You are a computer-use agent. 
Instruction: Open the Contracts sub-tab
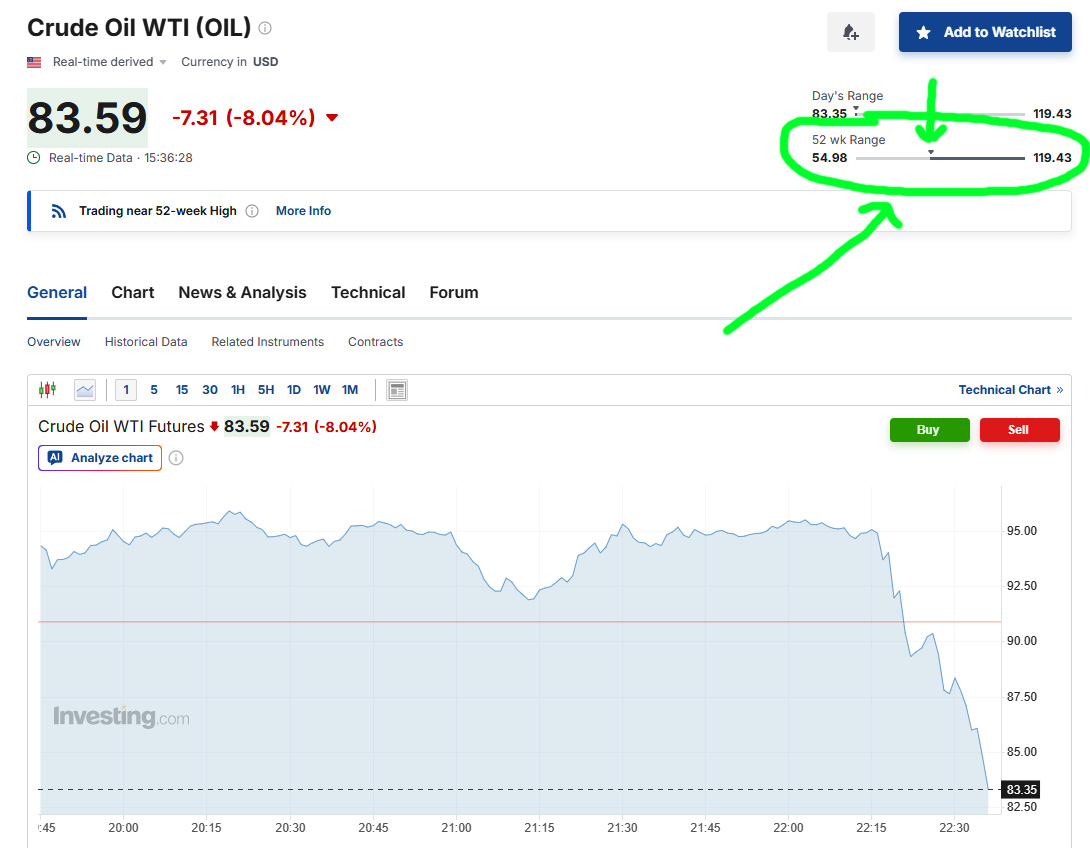click(x=375, y=342)
